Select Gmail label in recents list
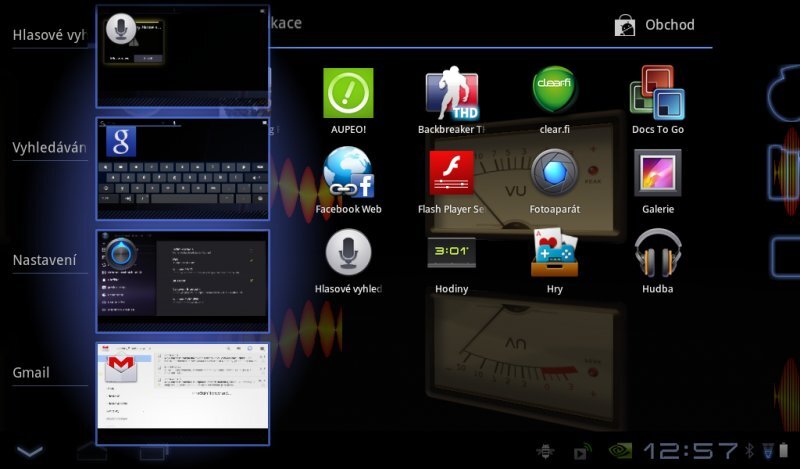This screenshot has width=800, height=469. tap(31, 373)
